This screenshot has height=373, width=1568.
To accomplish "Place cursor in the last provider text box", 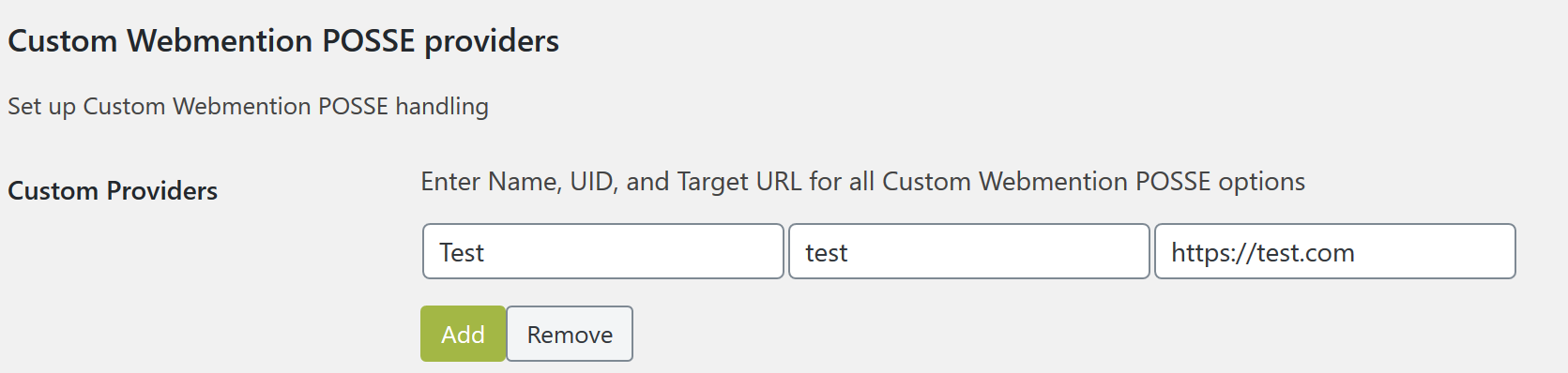I will tap(1335, 251).
